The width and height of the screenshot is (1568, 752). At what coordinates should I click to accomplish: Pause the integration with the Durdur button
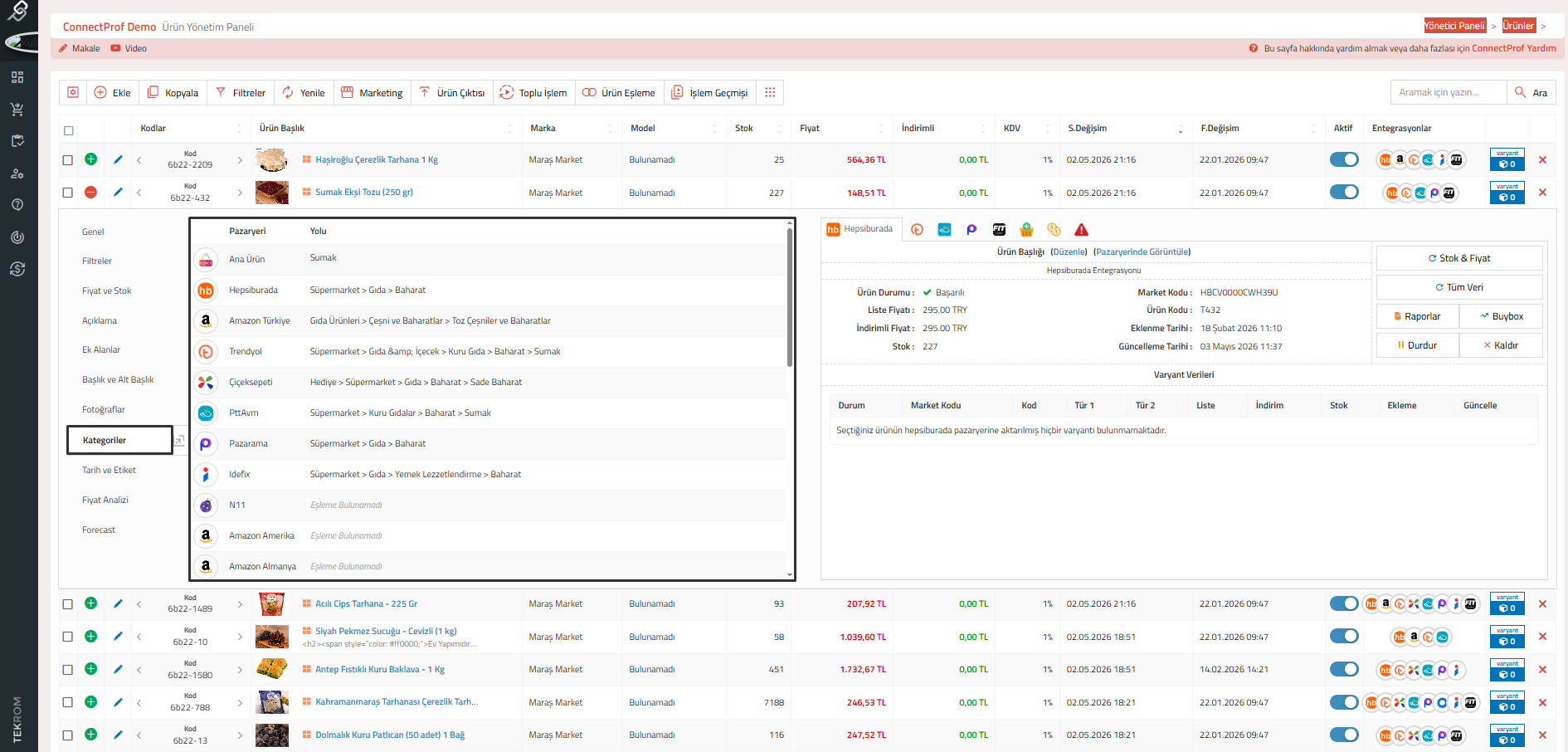pyautogui.click(x=1417, y=345)
